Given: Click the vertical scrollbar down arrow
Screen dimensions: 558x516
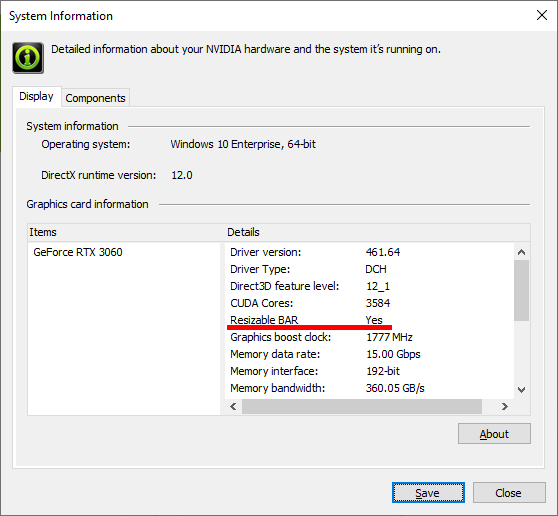Looking at the screenshot, I should [x=521, y=390].
